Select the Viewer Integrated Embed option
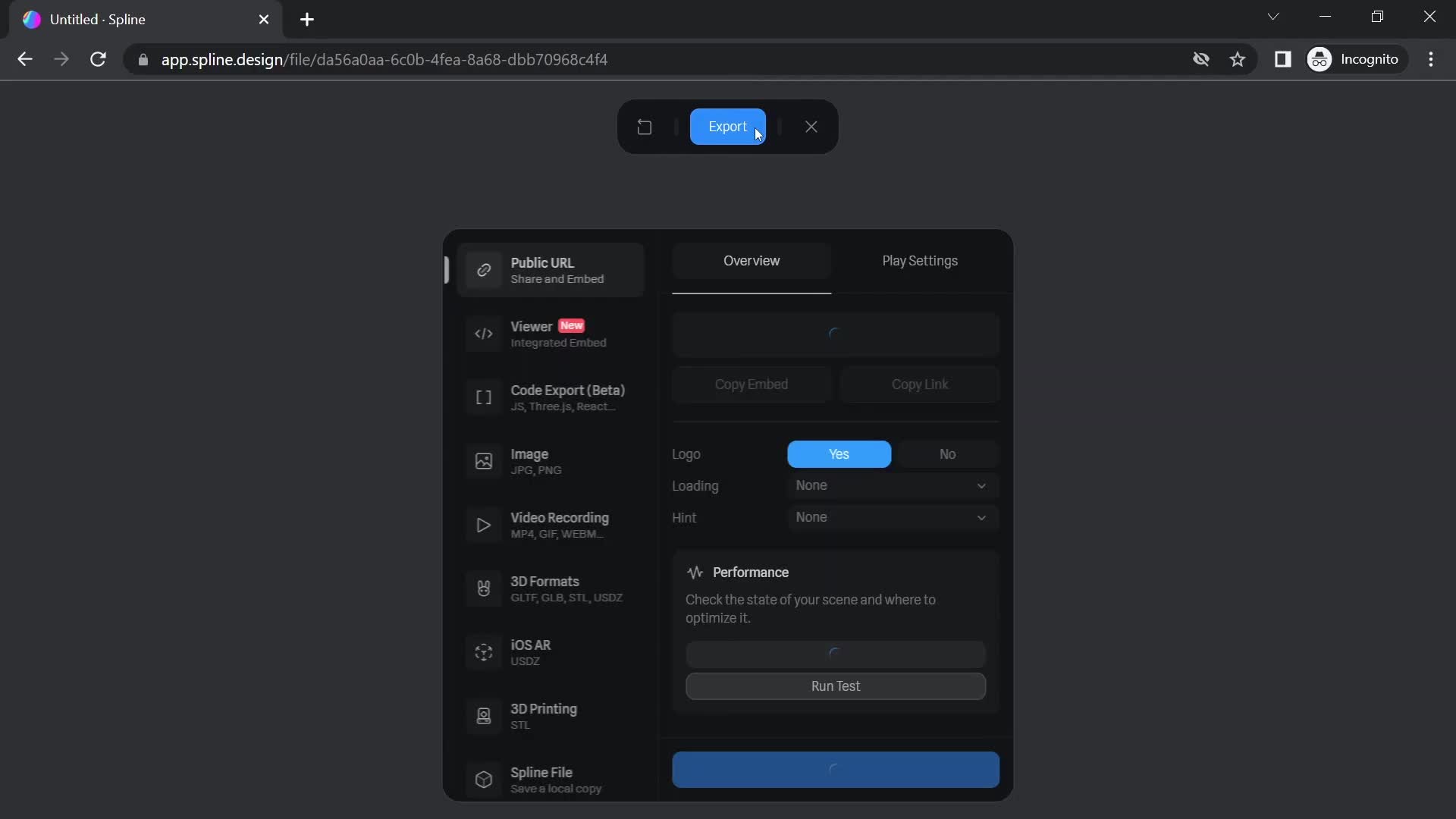Image resolution: width=1456 pixels, height=819 pixels. coord(555,333)
